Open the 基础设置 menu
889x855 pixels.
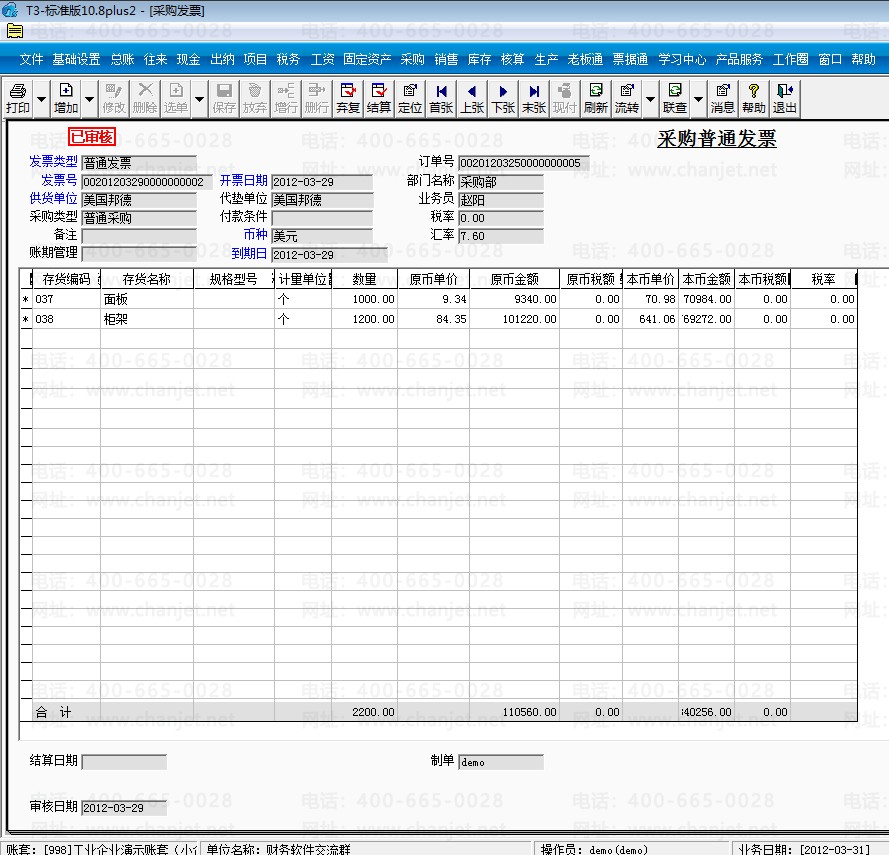click(76, 59)
